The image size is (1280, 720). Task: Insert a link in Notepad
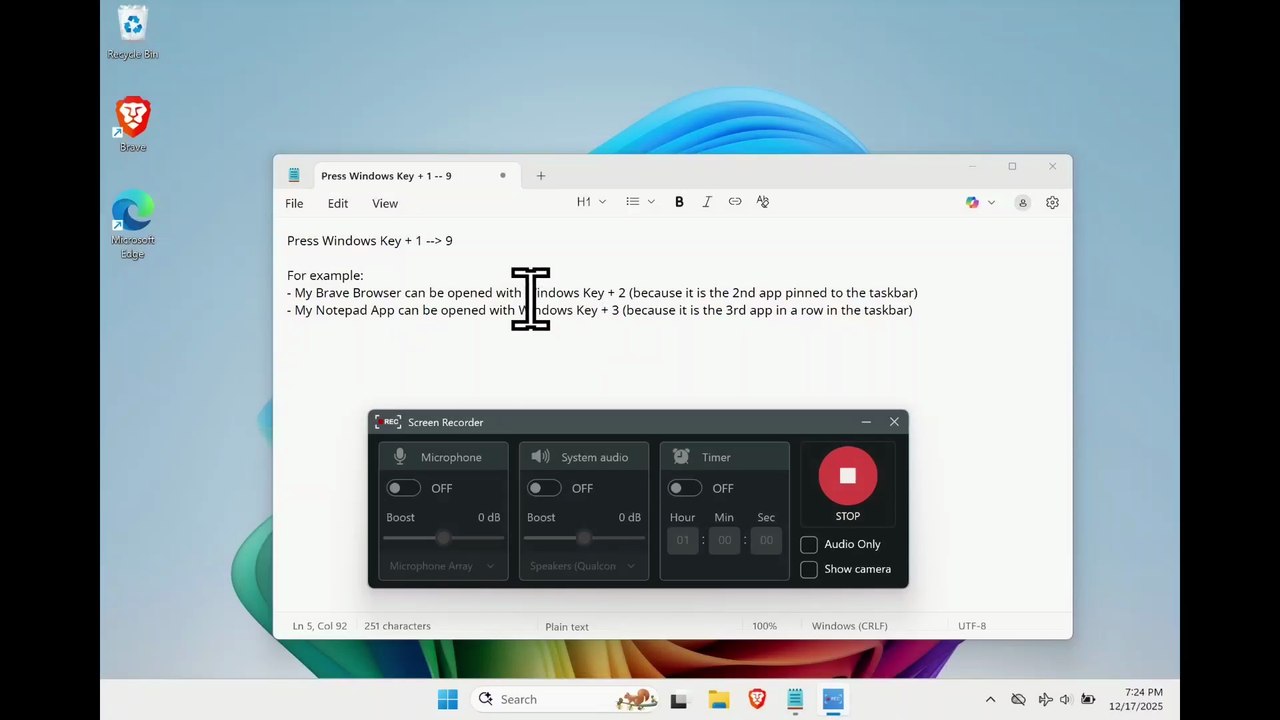pyautogui.click(x=735, y=202)
